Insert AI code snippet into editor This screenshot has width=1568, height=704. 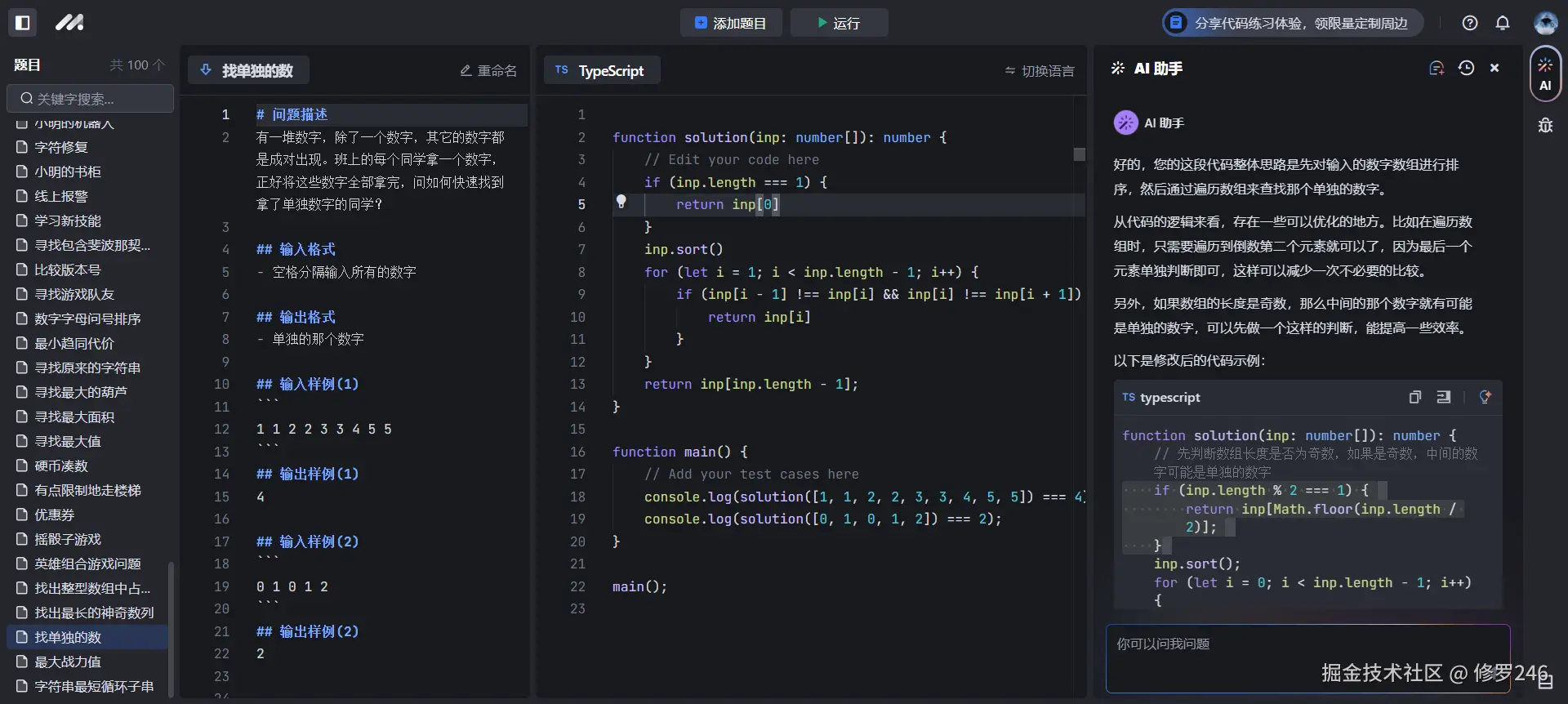click(x=1444, y=397)
